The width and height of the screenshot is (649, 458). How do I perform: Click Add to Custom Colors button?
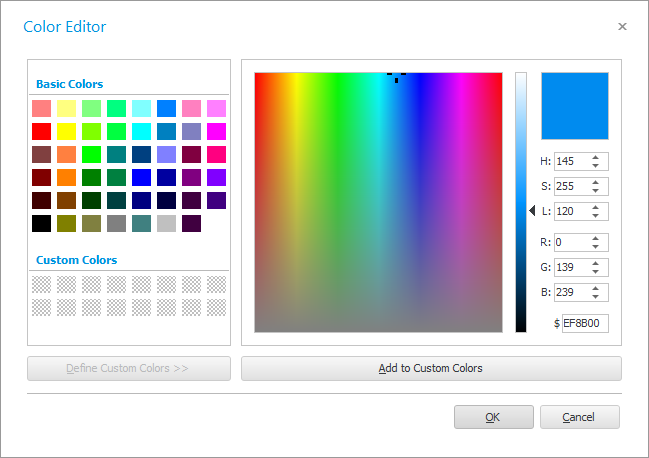(431, 368)
